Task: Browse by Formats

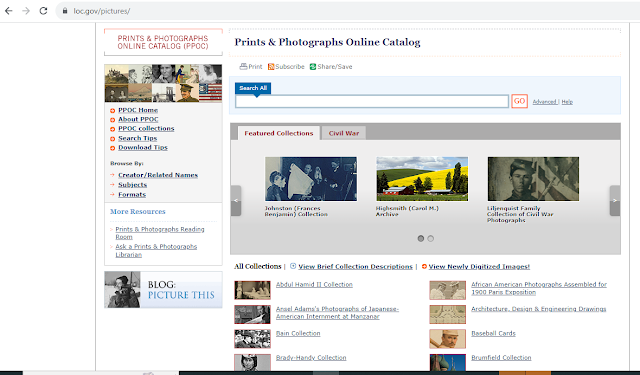Action: (132, 195)
